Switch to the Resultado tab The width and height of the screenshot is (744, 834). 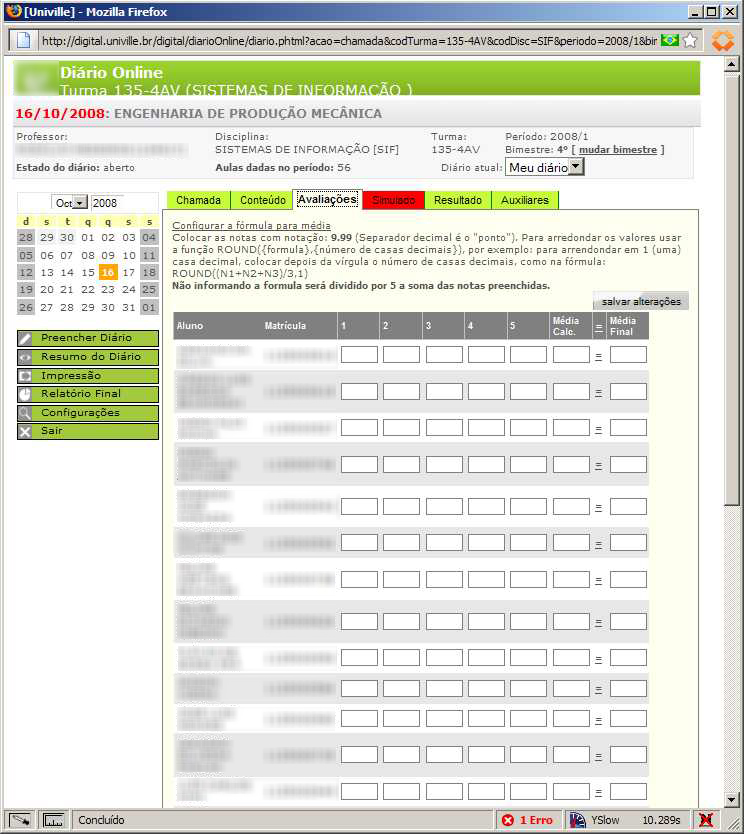pos(457,200)
